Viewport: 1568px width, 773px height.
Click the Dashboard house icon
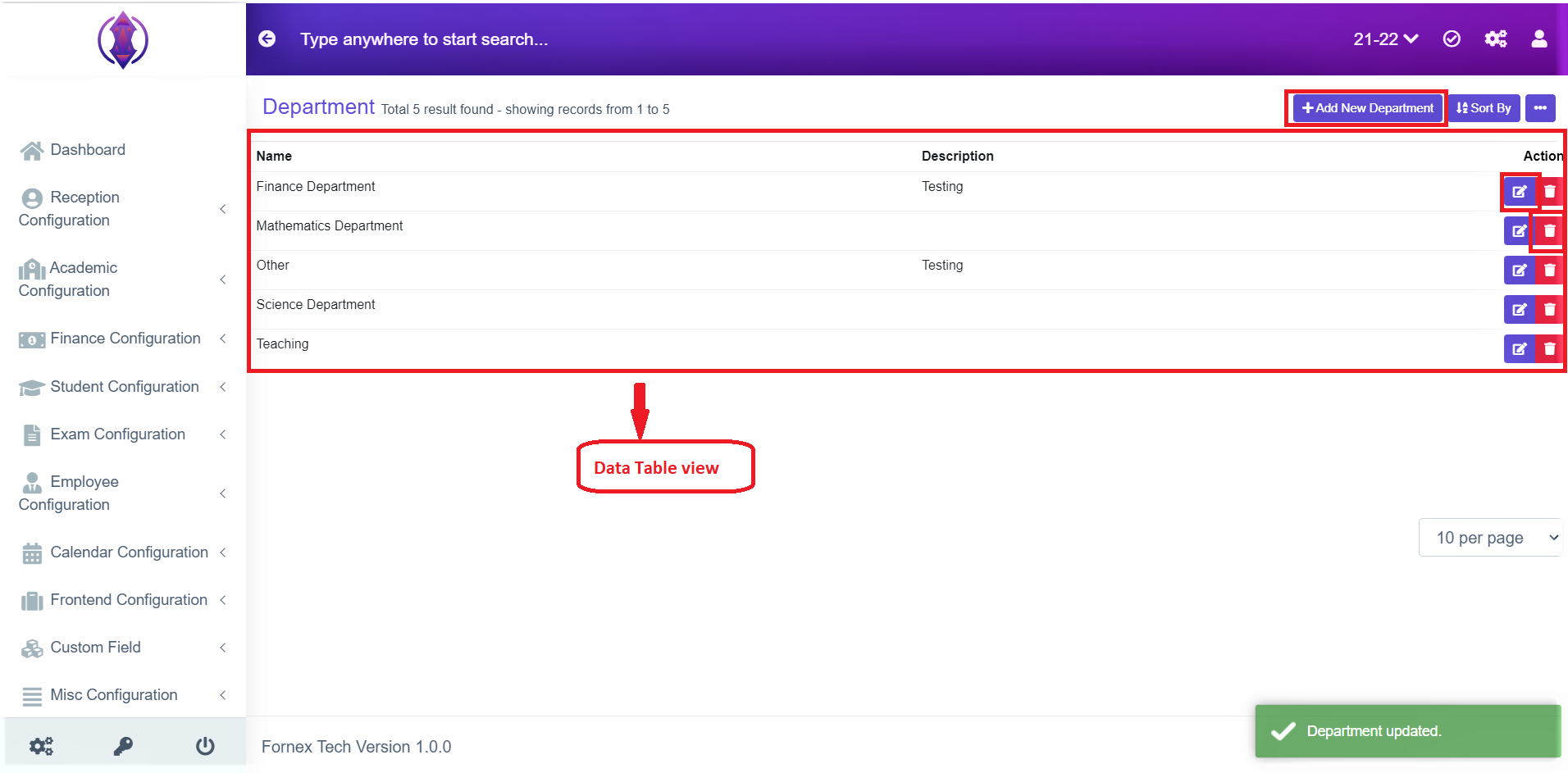click(32, 150)
